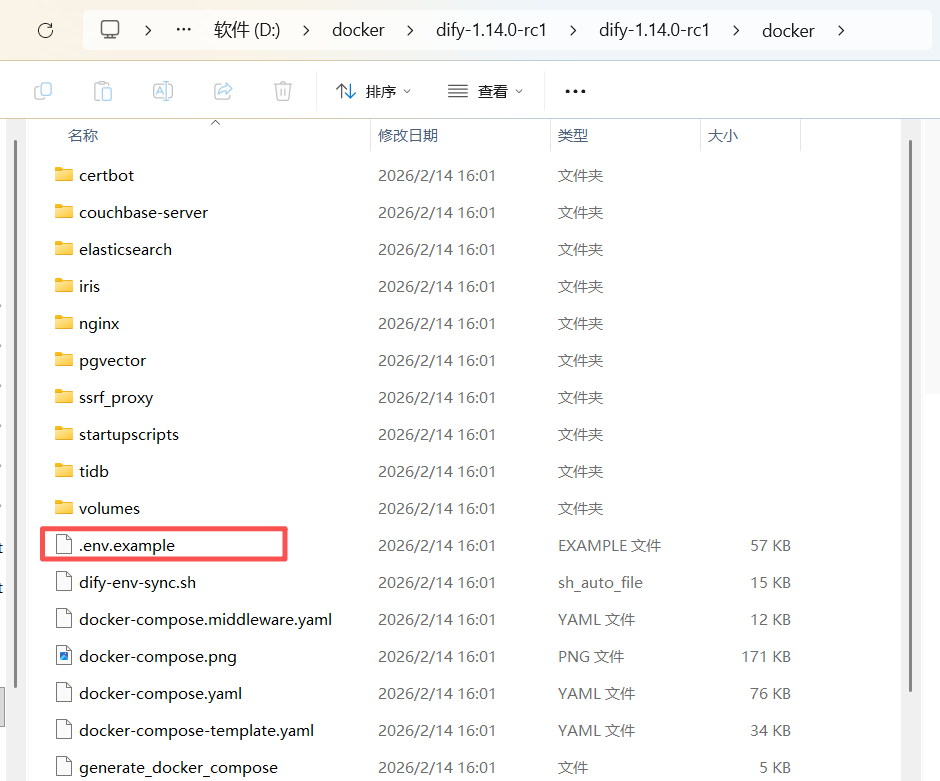Click the Paste toolbar icon

point(103,91)
